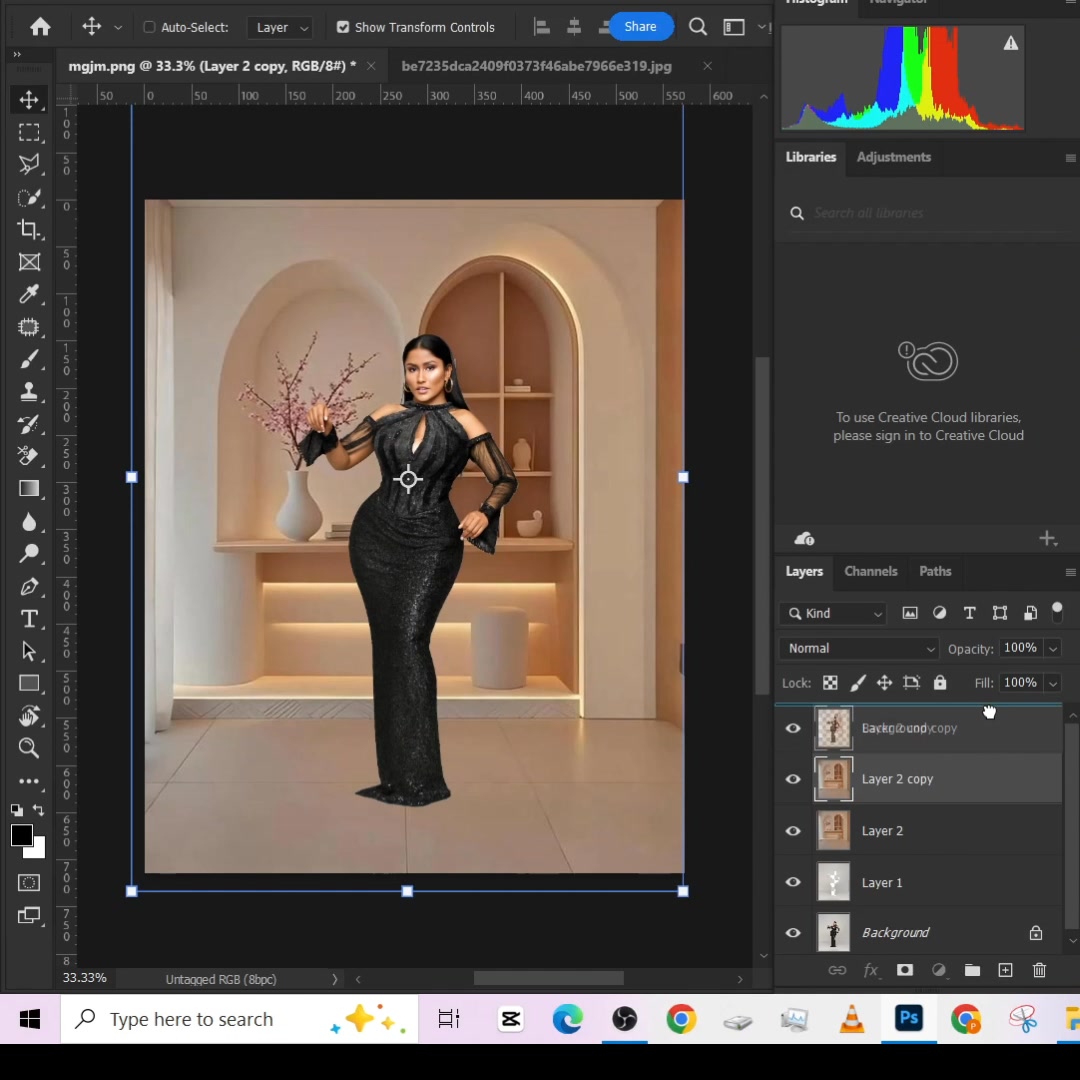
Task: Open status bar document info arrow
Action: [335, 979]
